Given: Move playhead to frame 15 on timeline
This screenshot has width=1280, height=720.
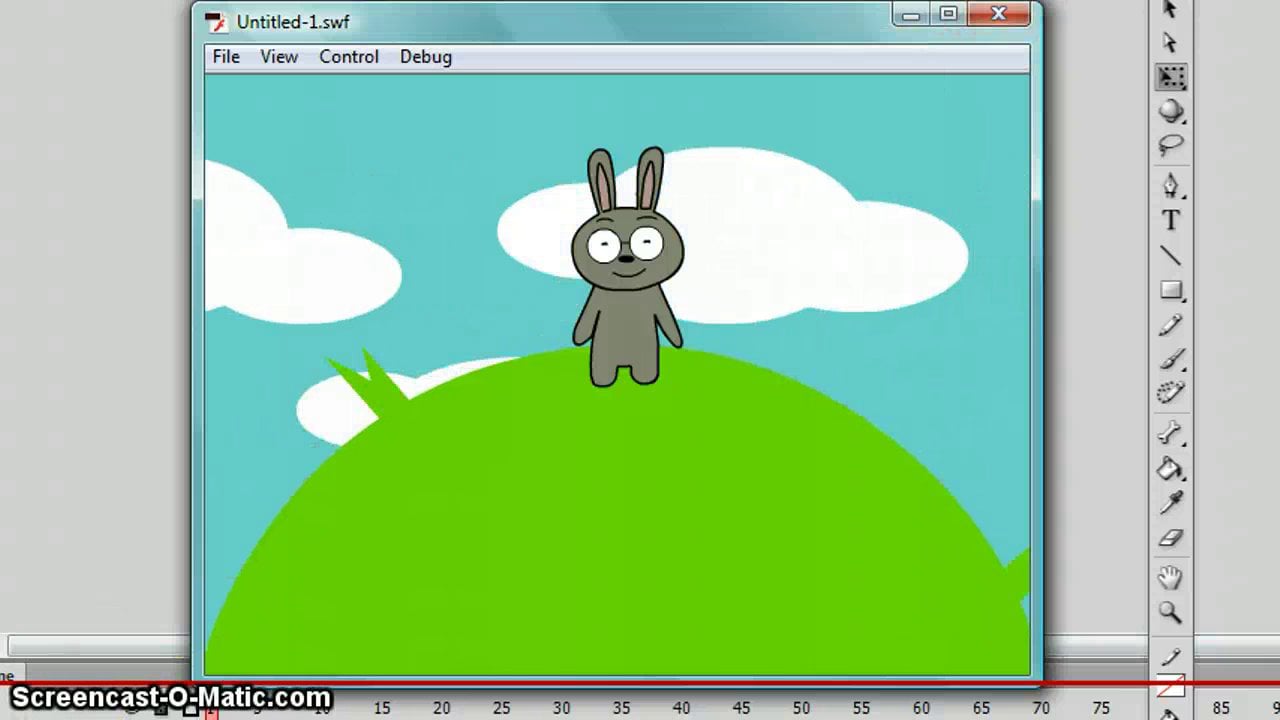Looking at the screenshot, I should click(x=382, y=708).
